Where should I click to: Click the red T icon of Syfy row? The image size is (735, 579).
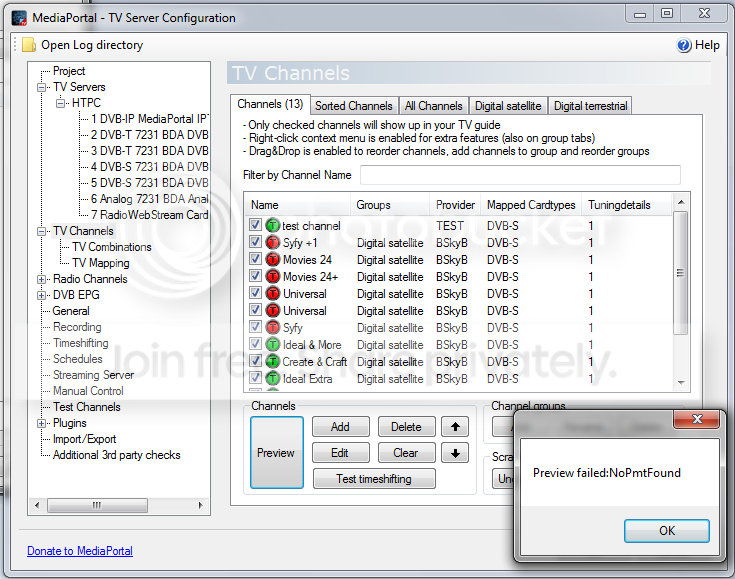click(272, 327)
